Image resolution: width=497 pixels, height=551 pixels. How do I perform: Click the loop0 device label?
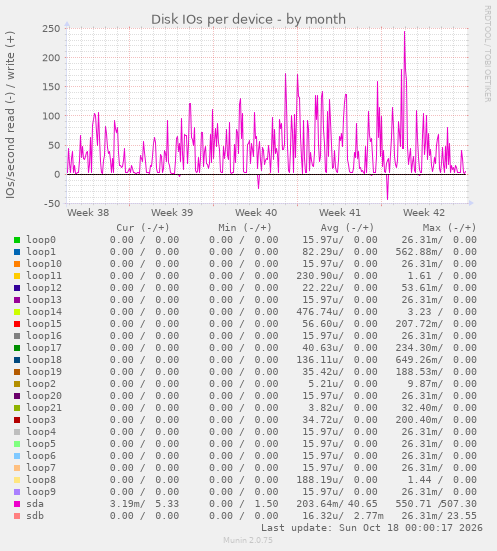(41, 240)
